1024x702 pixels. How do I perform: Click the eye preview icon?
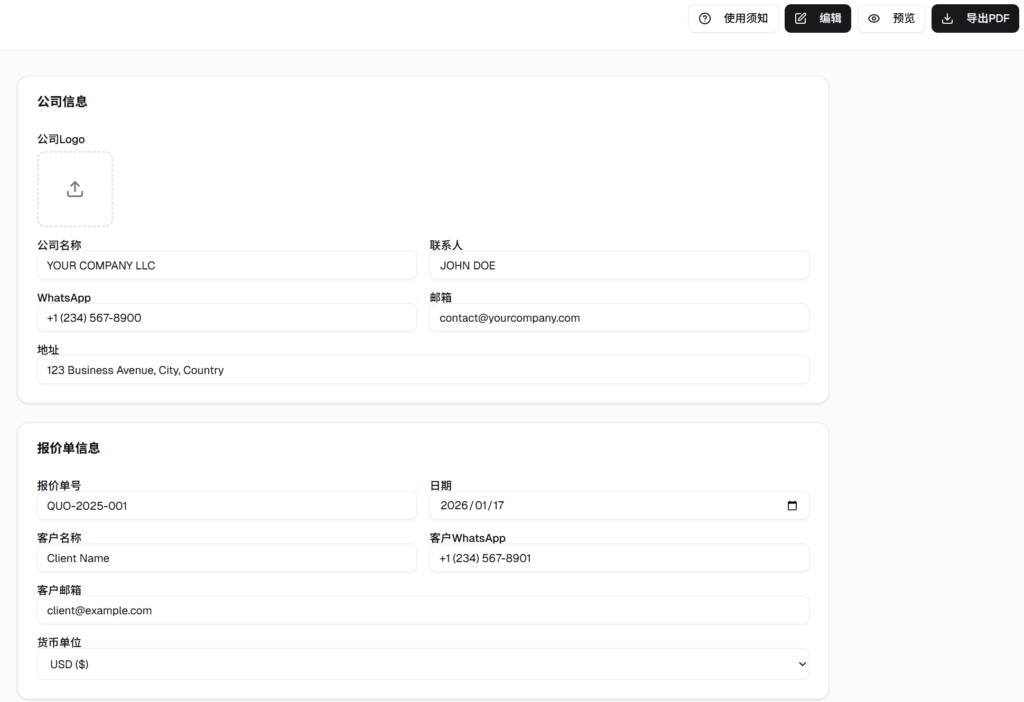[874, 19]
